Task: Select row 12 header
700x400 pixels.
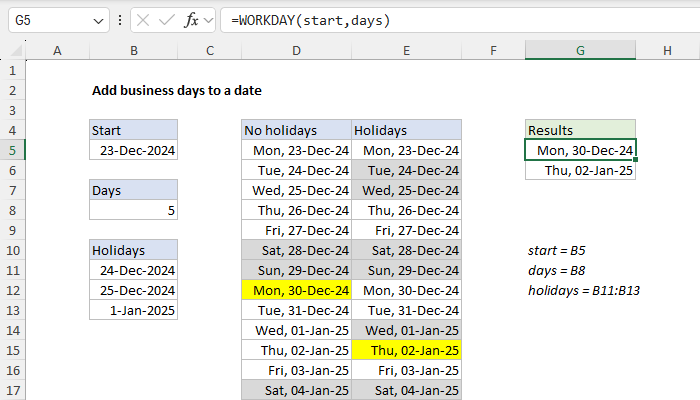Action: (x=12, y=291)
